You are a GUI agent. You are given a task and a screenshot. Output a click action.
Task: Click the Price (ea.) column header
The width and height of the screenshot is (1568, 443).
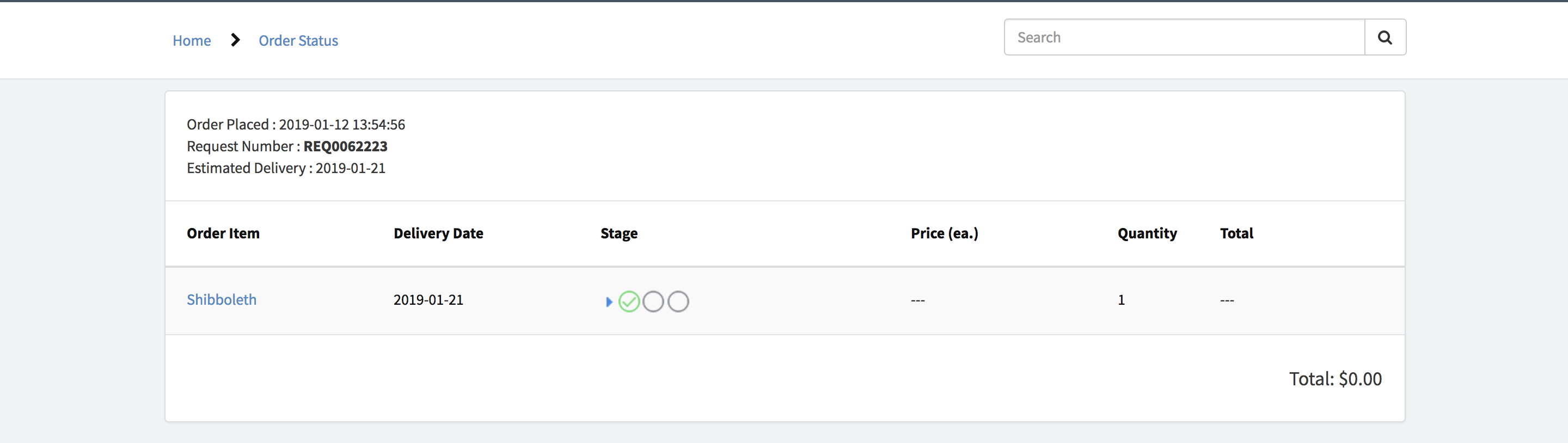click(x=944, y=233)
